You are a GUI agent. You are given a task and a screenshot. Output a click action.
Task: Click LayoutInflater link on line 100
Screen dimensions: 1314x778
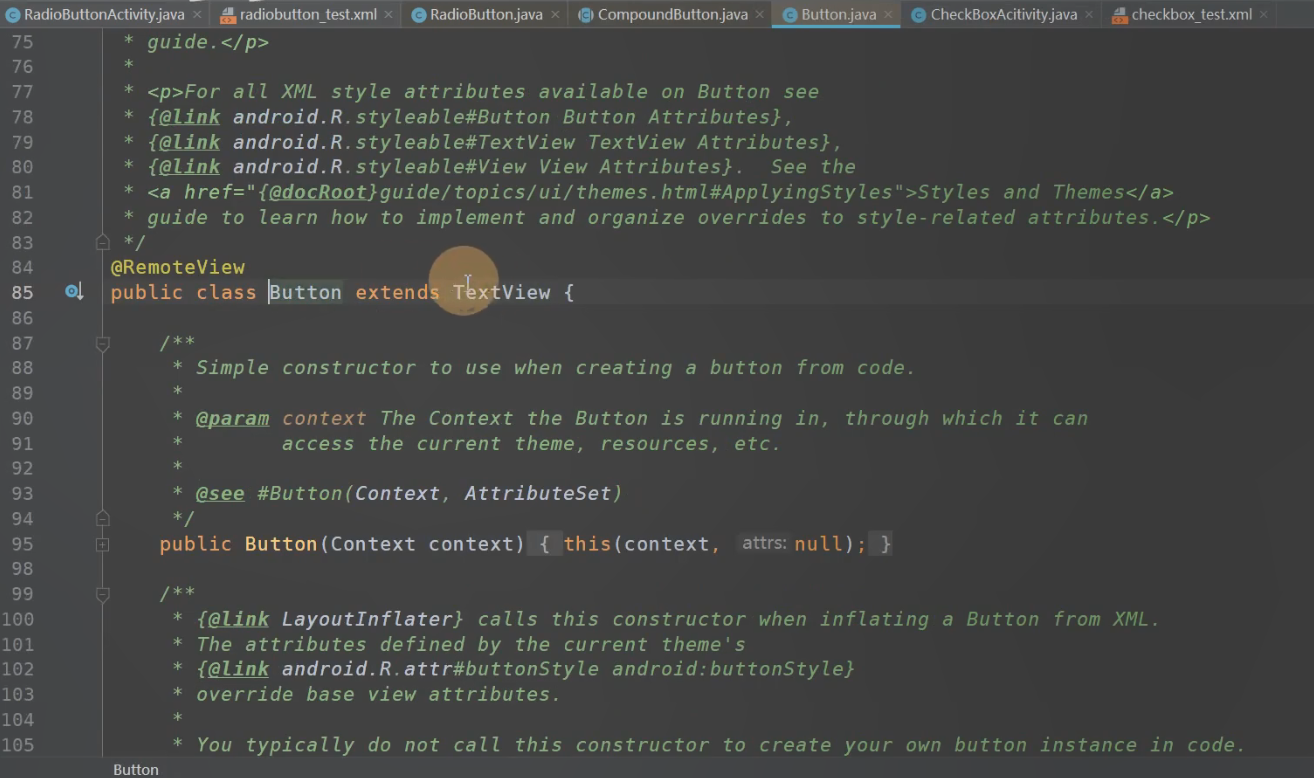[367, 619]
